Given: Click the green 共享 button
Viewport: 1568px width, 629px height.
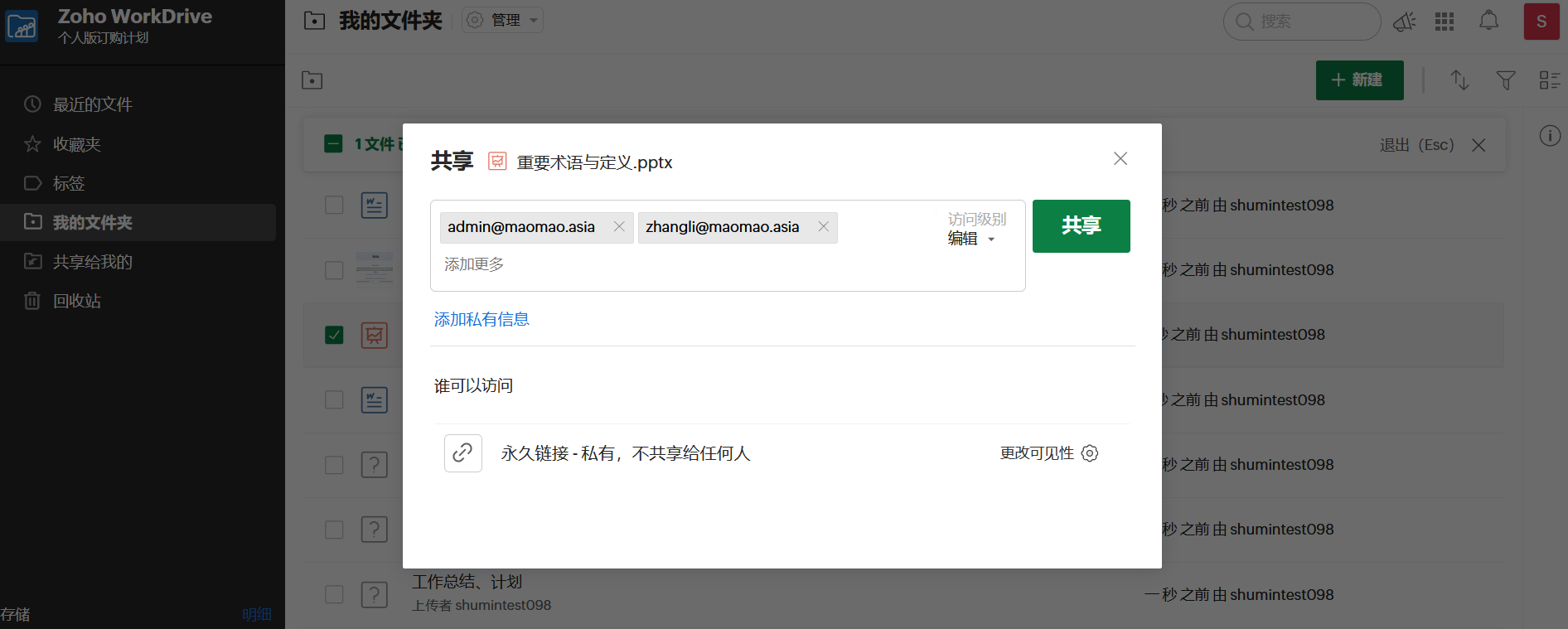Looking at the screenshot, I should click(1081, 225).
